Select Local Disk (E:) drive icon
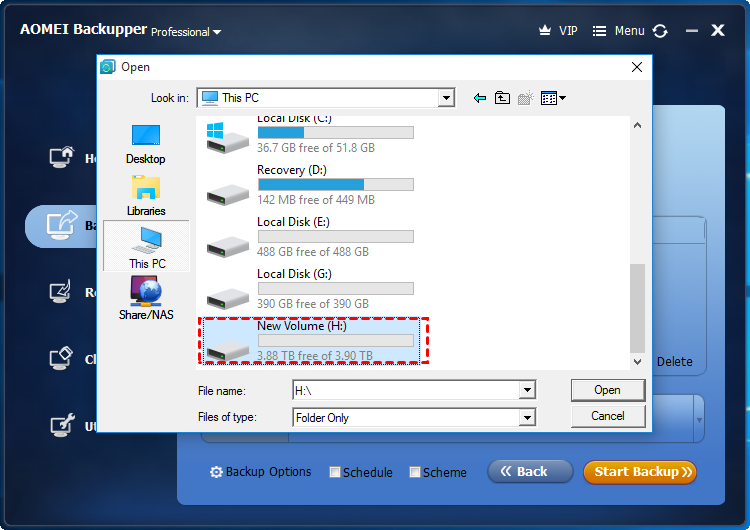 pyautogui.click(x=228, y=246)
